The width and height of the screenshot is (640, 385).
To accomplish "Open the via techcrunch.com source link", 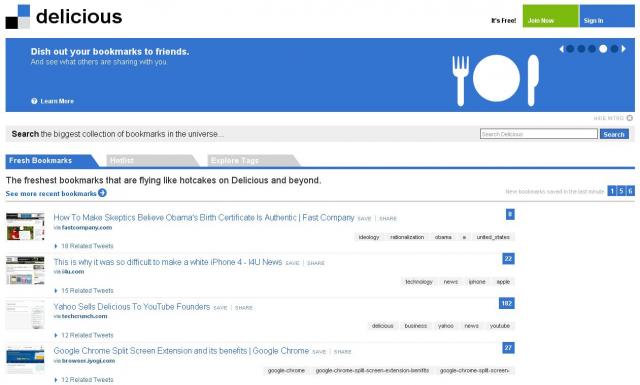I will [x=80, y=316].
